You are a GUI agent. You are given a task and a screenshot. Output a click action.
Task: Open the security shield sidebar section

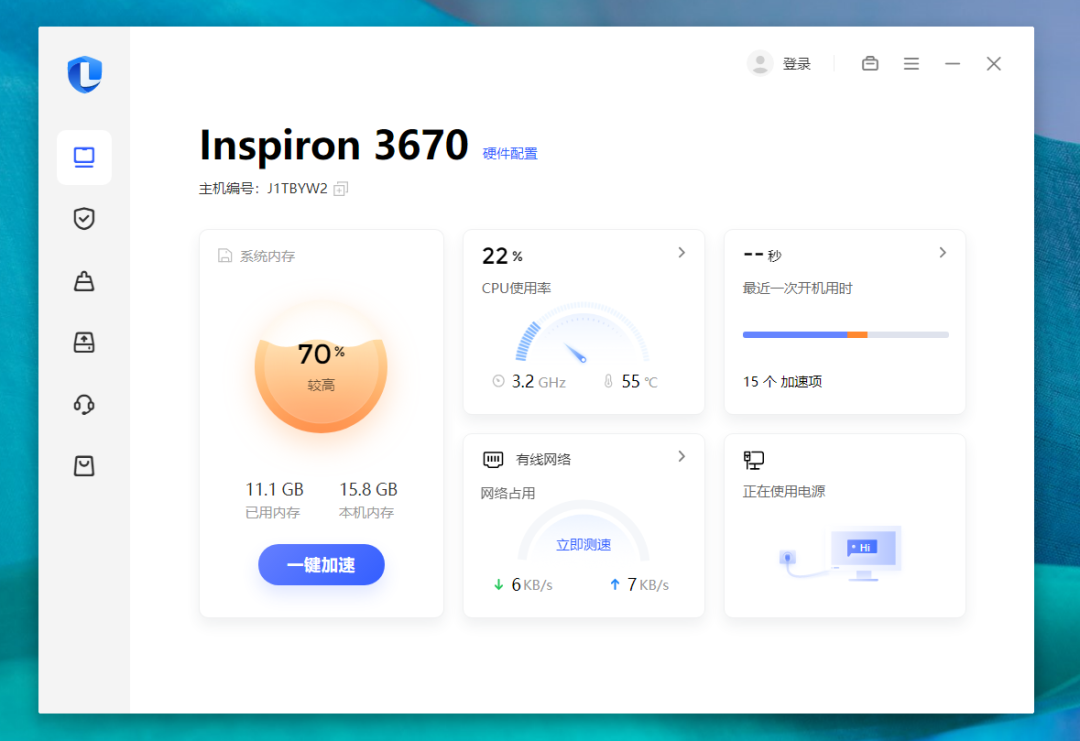click(84, 219)
